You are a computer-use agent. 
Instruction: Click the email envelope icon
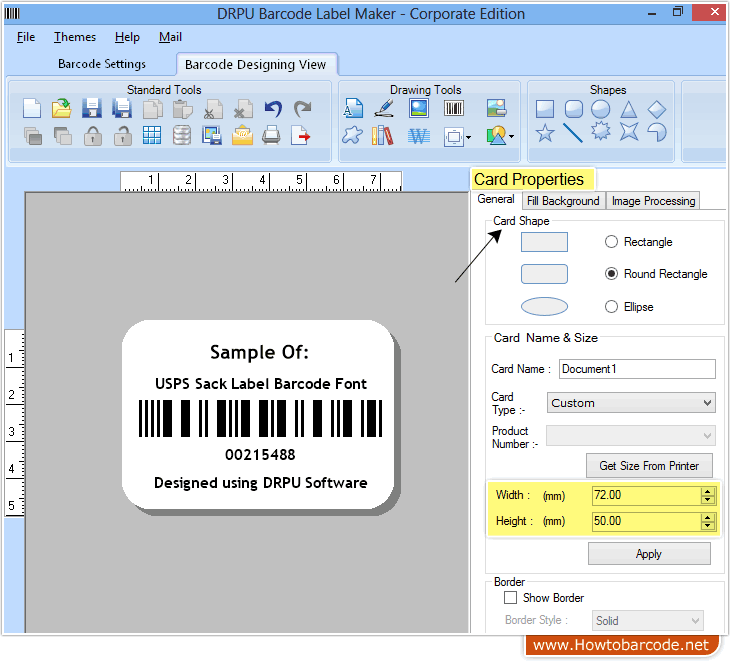[242, 135]
